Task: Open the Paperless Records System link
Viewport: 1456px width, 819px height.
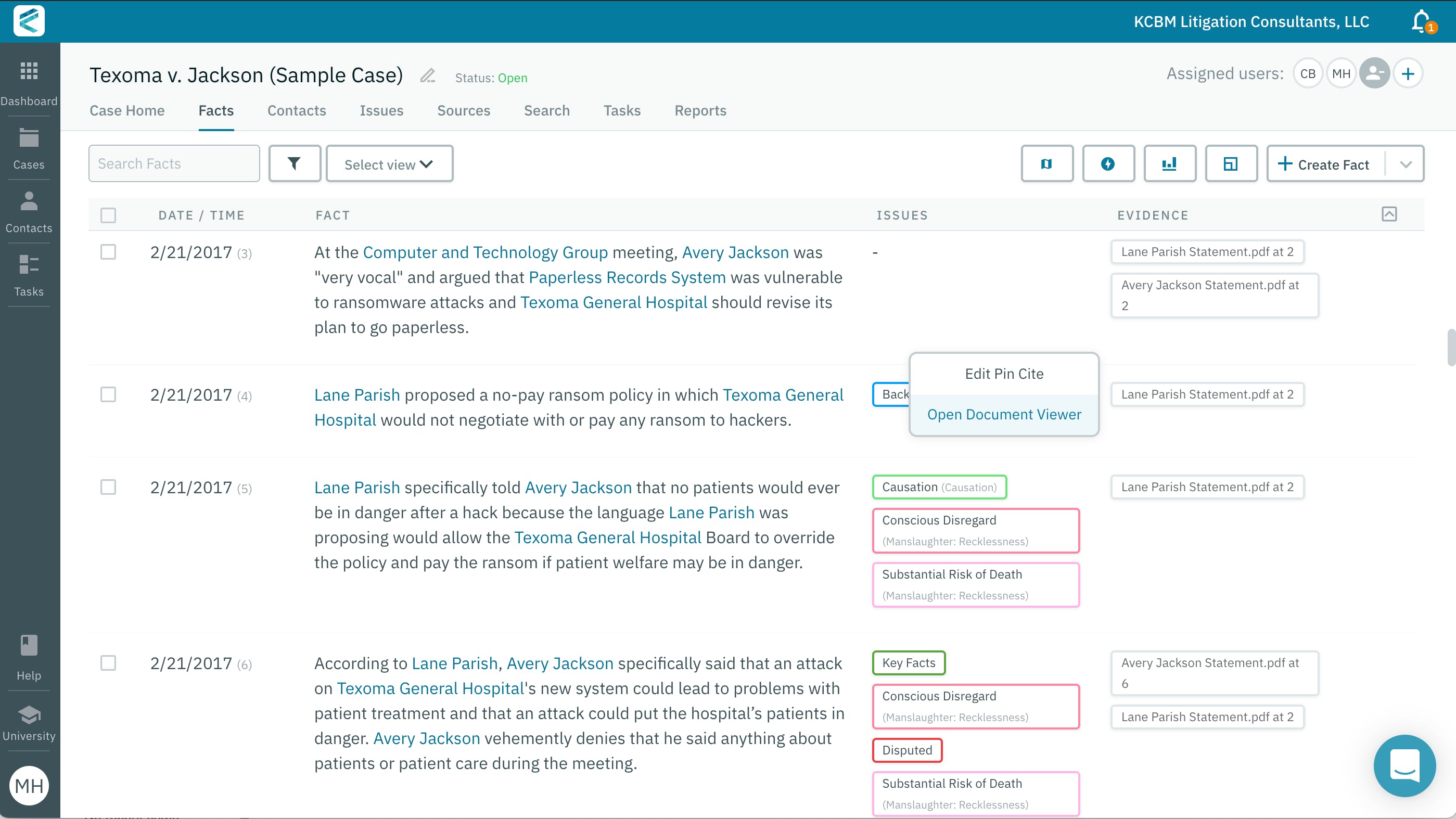Action: coord(627,277)
